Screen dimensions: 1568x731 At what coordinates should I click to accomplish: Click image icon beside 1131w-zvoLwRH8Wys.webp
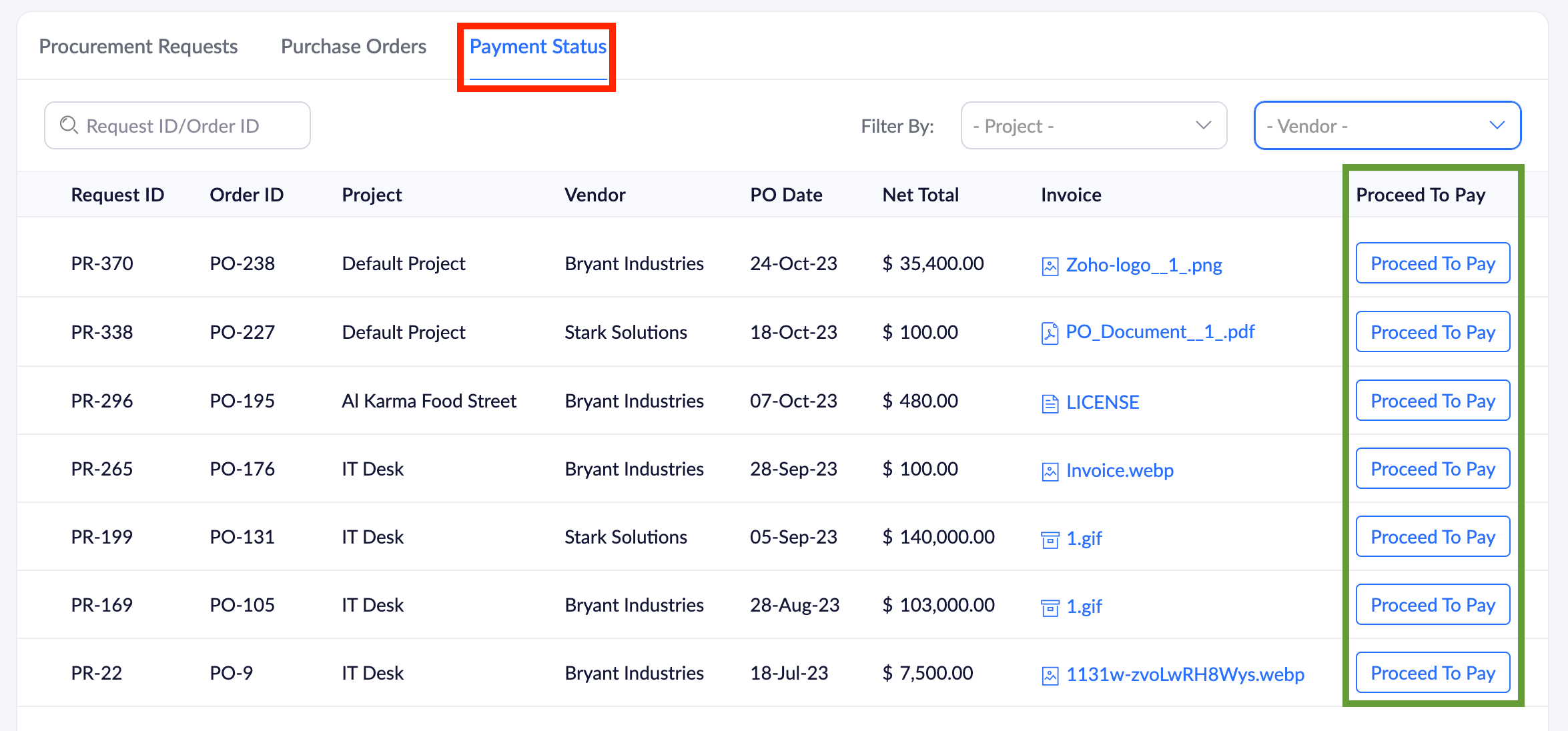(x=1050, y=676)
